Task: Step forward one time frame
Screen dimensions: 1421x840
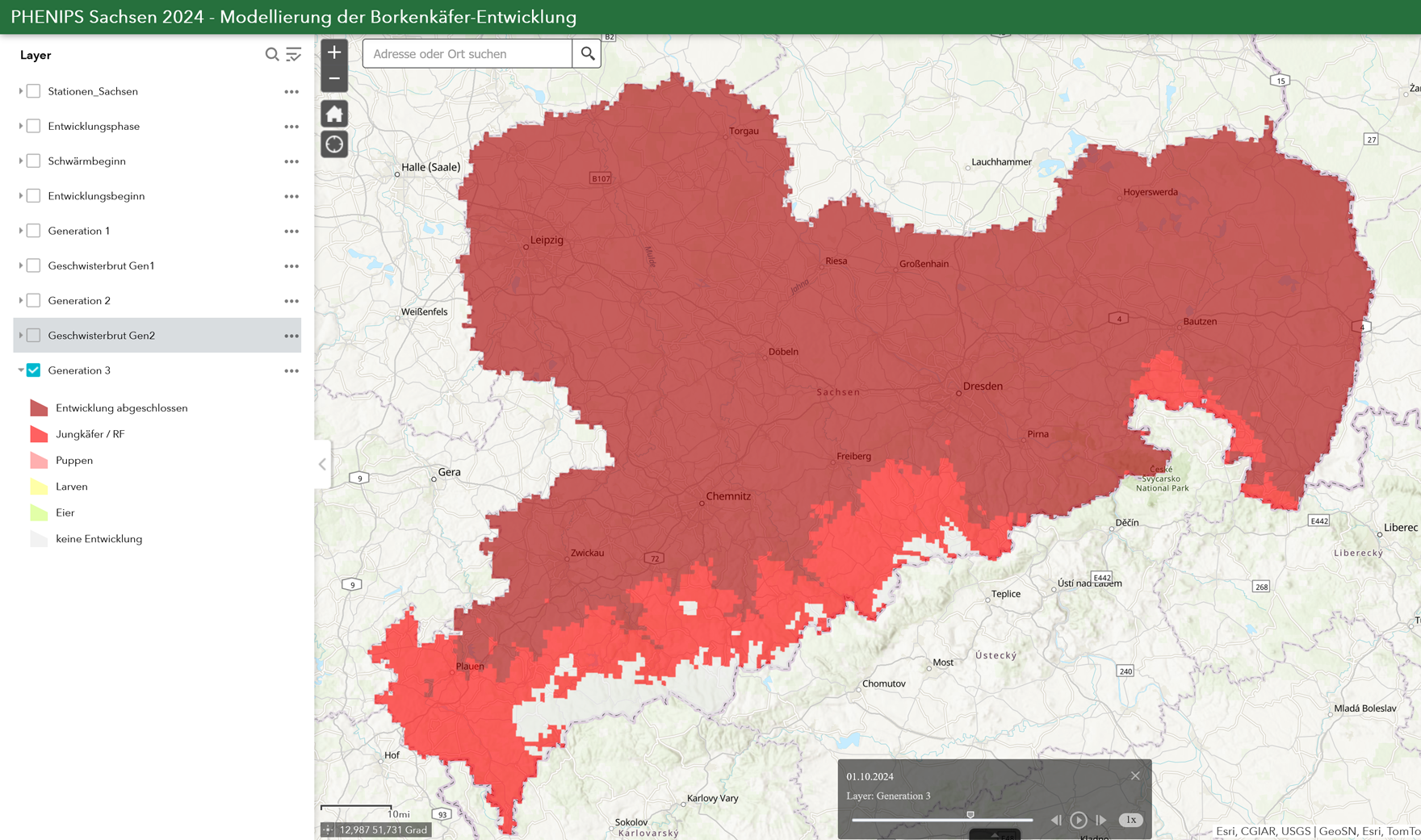Action: pyautogui.click(x=1101, y=820)
